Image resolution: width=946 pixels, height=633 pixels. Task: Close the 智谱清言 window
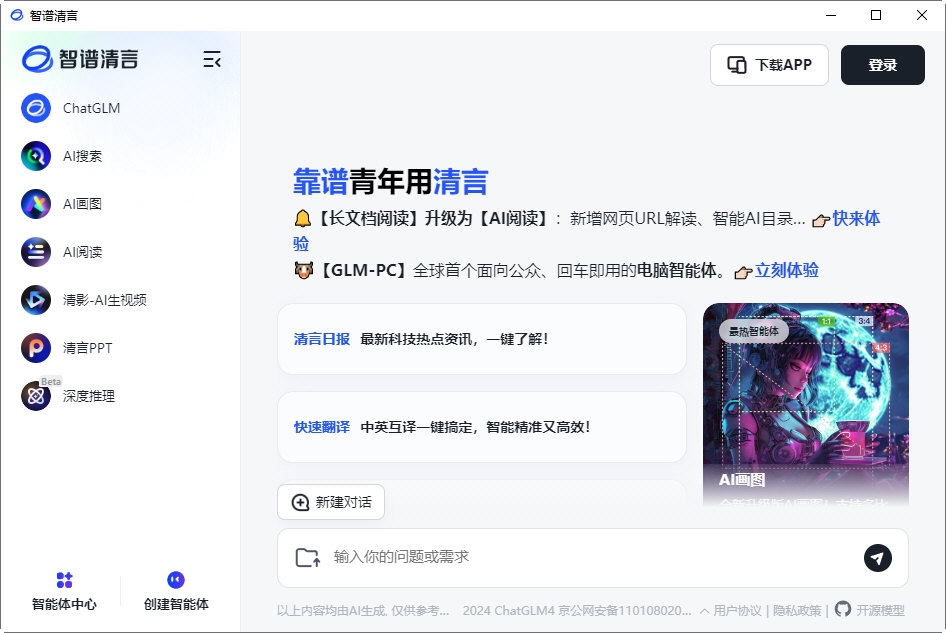coord(921,15)
